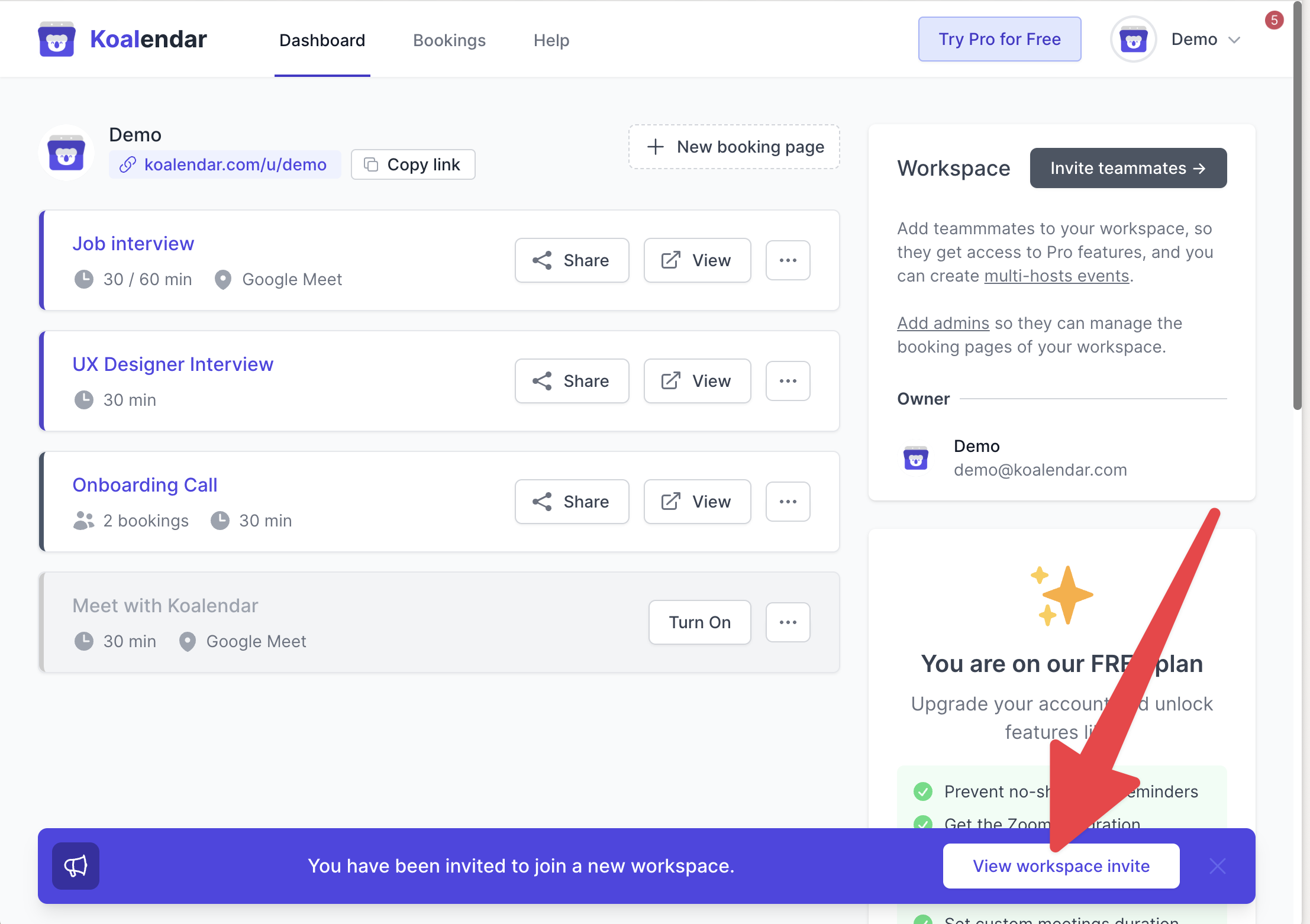Share the UX Designer Interview page
This screenshot has height=924, width=1310.
pyautogui.click(x=572, y=381)
